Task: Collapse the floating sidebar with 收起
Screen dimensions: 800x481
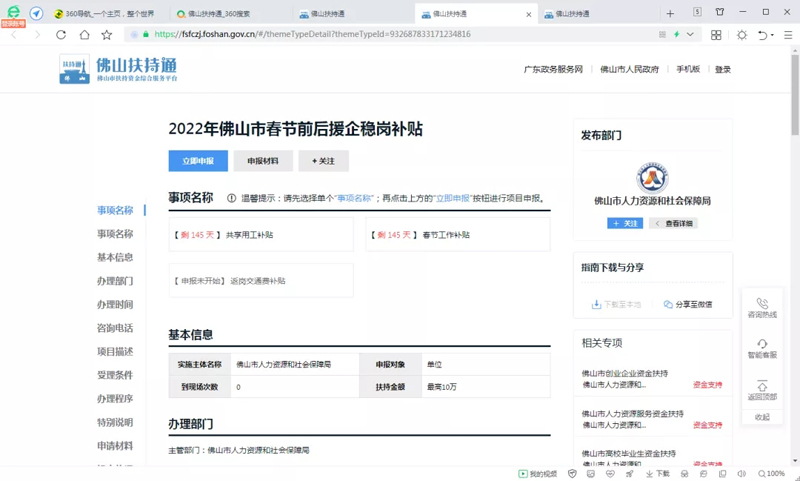Action: point(762,417)
